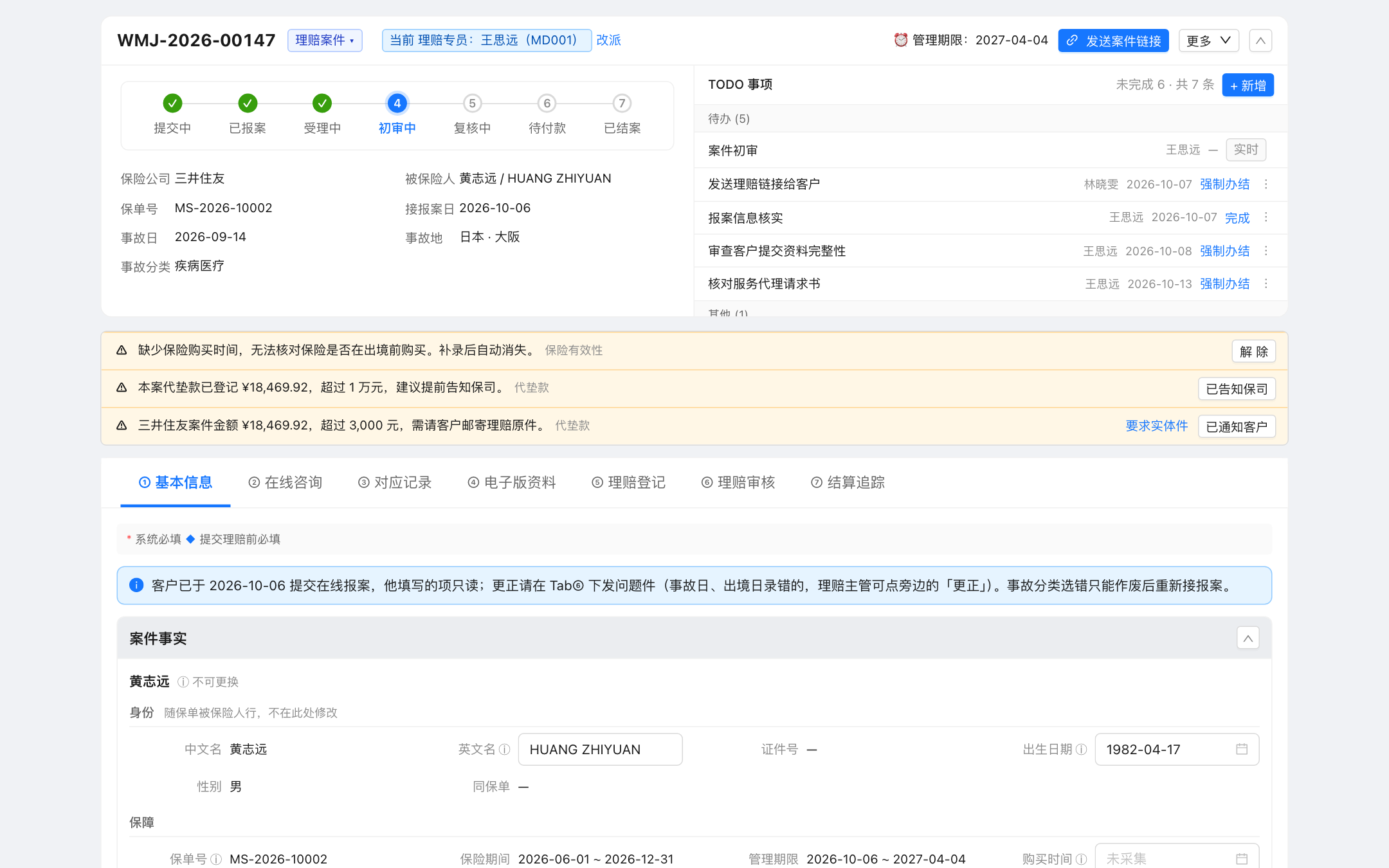Screen dimensions: 1389x868
Task: Force-close 发送理赔链接给客户 with 强制办结
Action: pos(1224,185)
